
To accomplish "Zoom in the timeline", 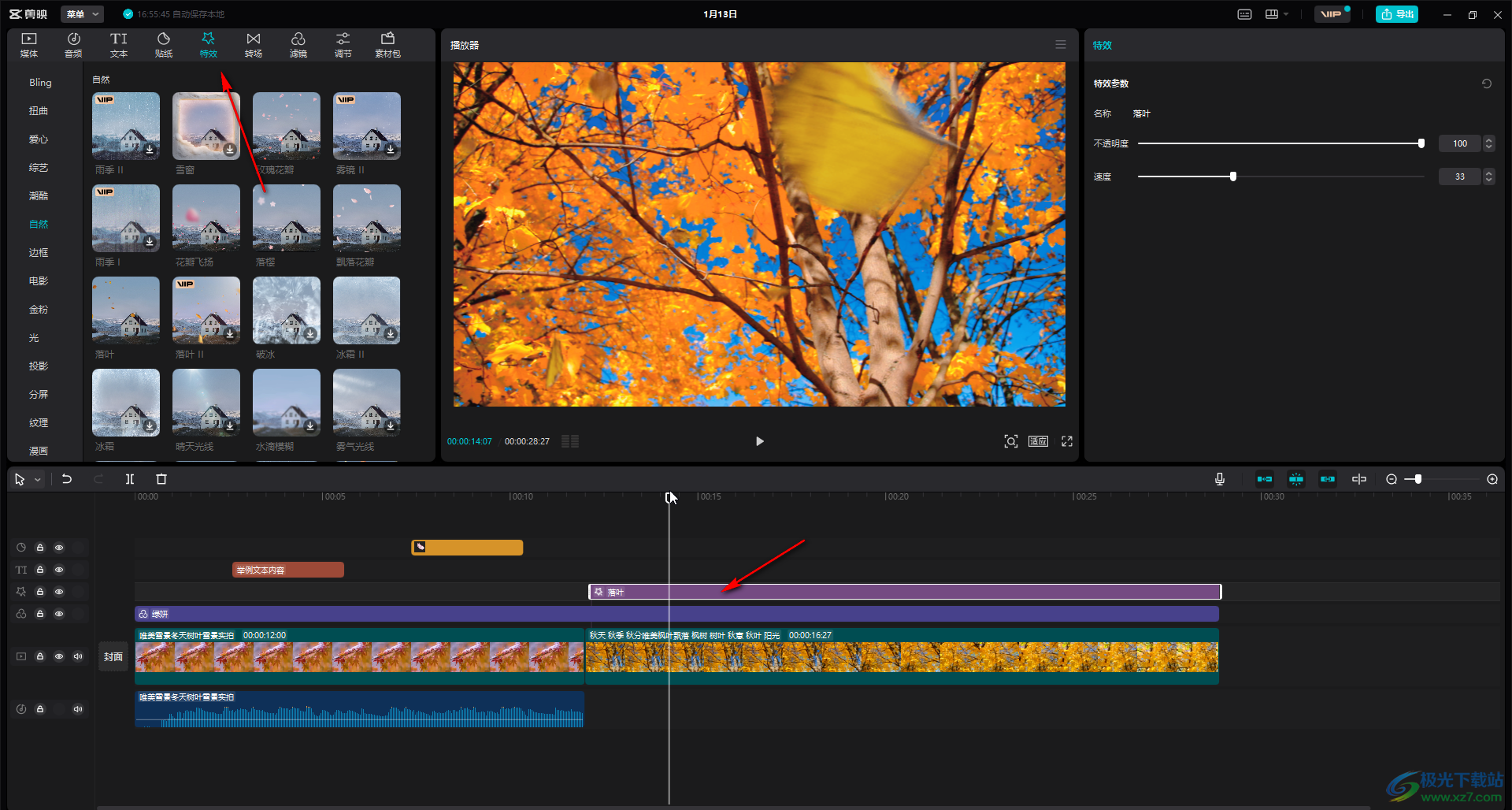I will click(1492, 479).
